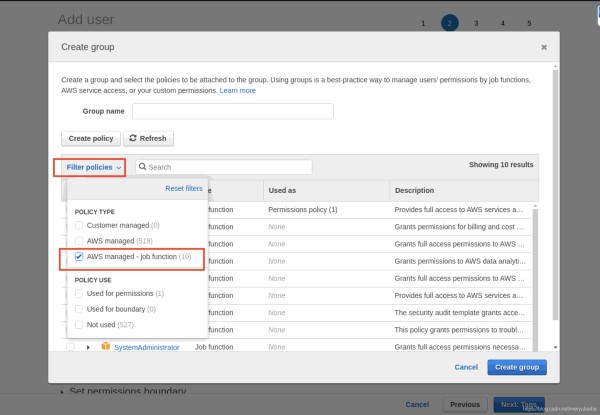Click the Description column header
The width and height of the screenshot is (600, 415).
pos(414,190)
